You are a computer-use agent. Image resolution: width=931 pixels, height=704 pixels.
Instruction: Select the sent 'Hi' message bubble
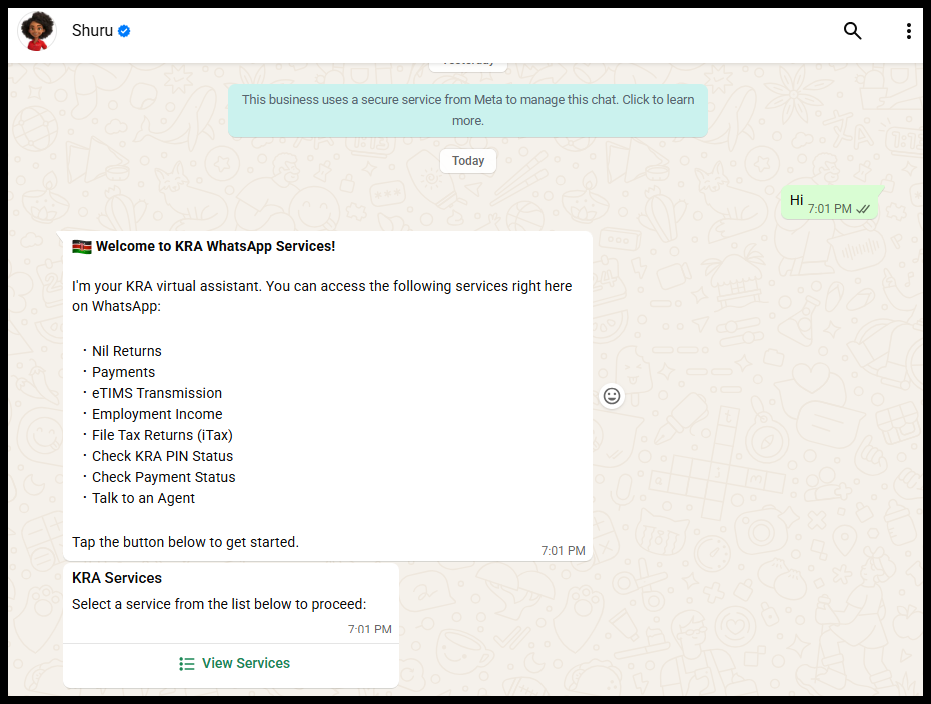829,203
